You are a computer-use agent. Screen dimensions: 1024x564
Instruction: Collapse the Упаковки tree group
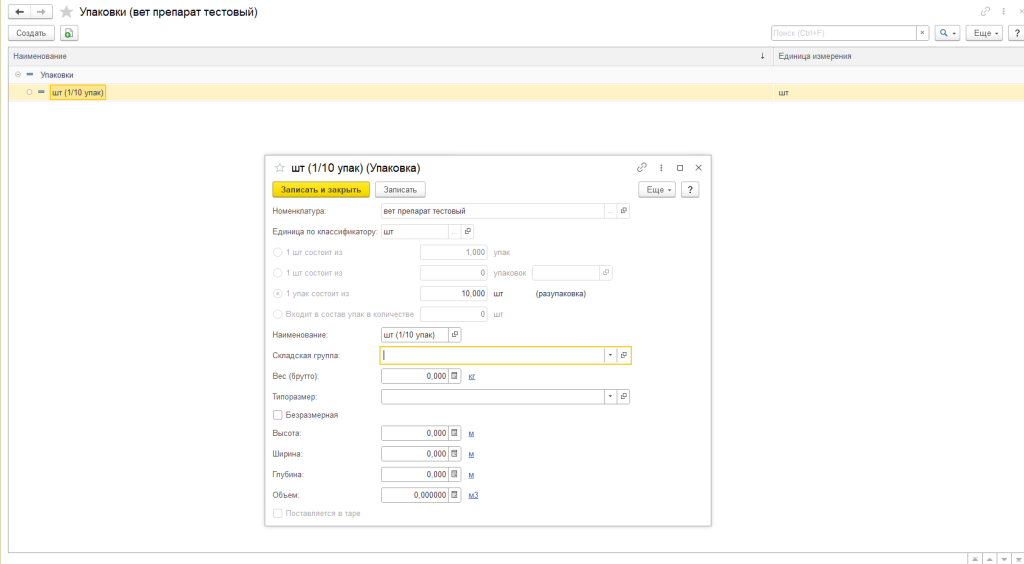[17, 75]
